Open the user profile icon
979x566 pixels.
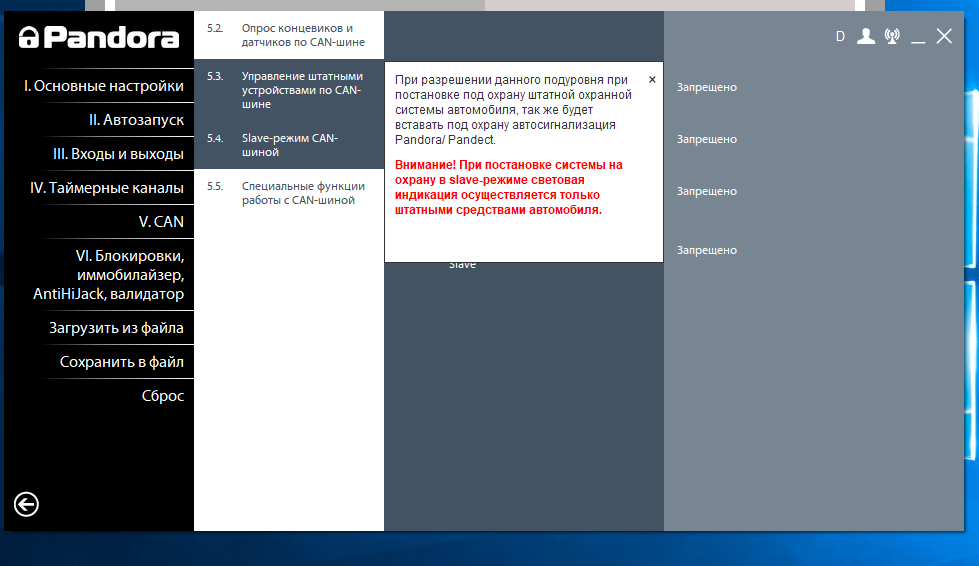865,36
